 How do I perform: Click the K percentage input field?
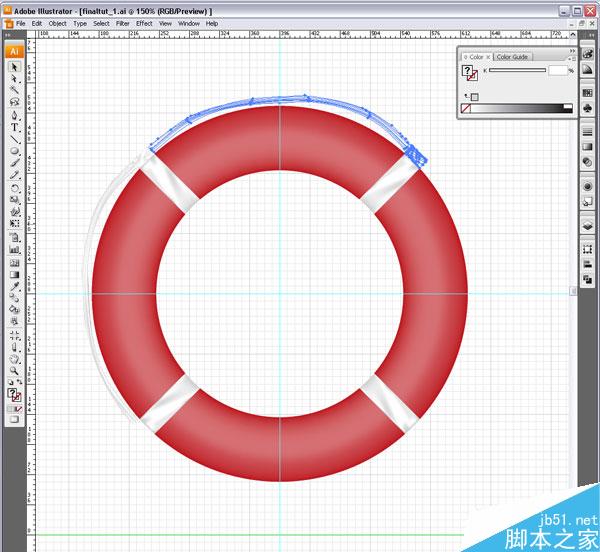[x=558, y=70]
